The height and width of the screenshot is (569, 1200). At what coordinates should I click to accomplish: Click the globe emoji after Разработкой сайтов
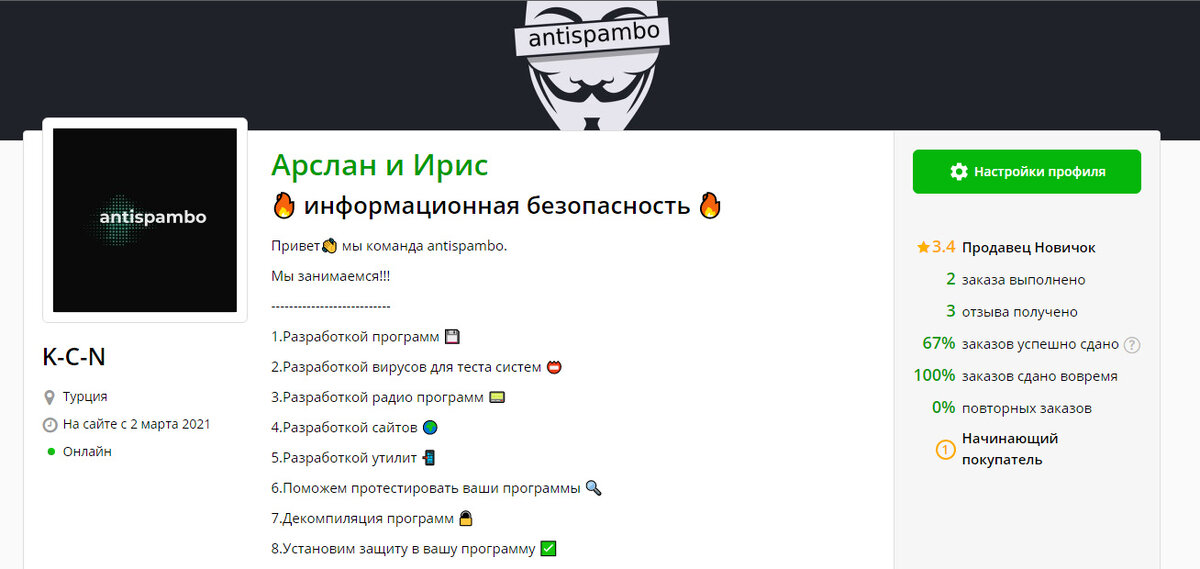click(430, 427)
